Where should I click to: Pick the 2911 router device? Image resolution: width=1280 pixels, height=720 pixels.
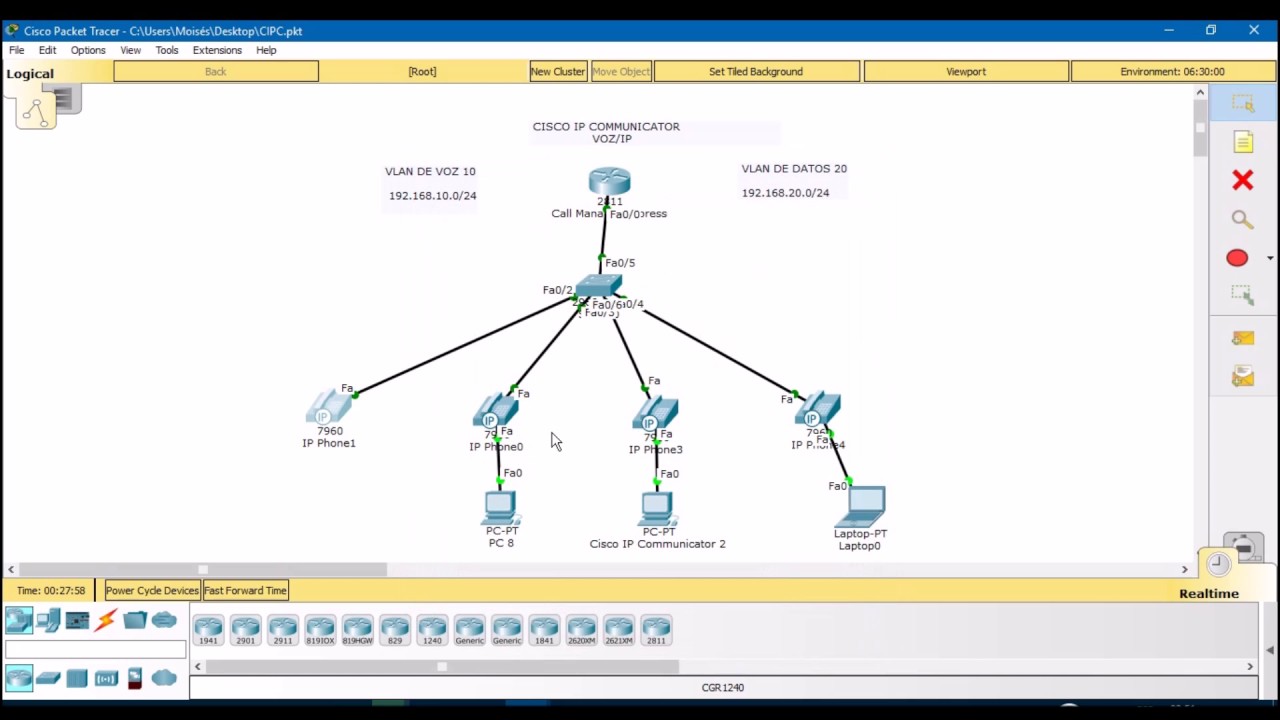pyautogui.click(x=283, y=630)
